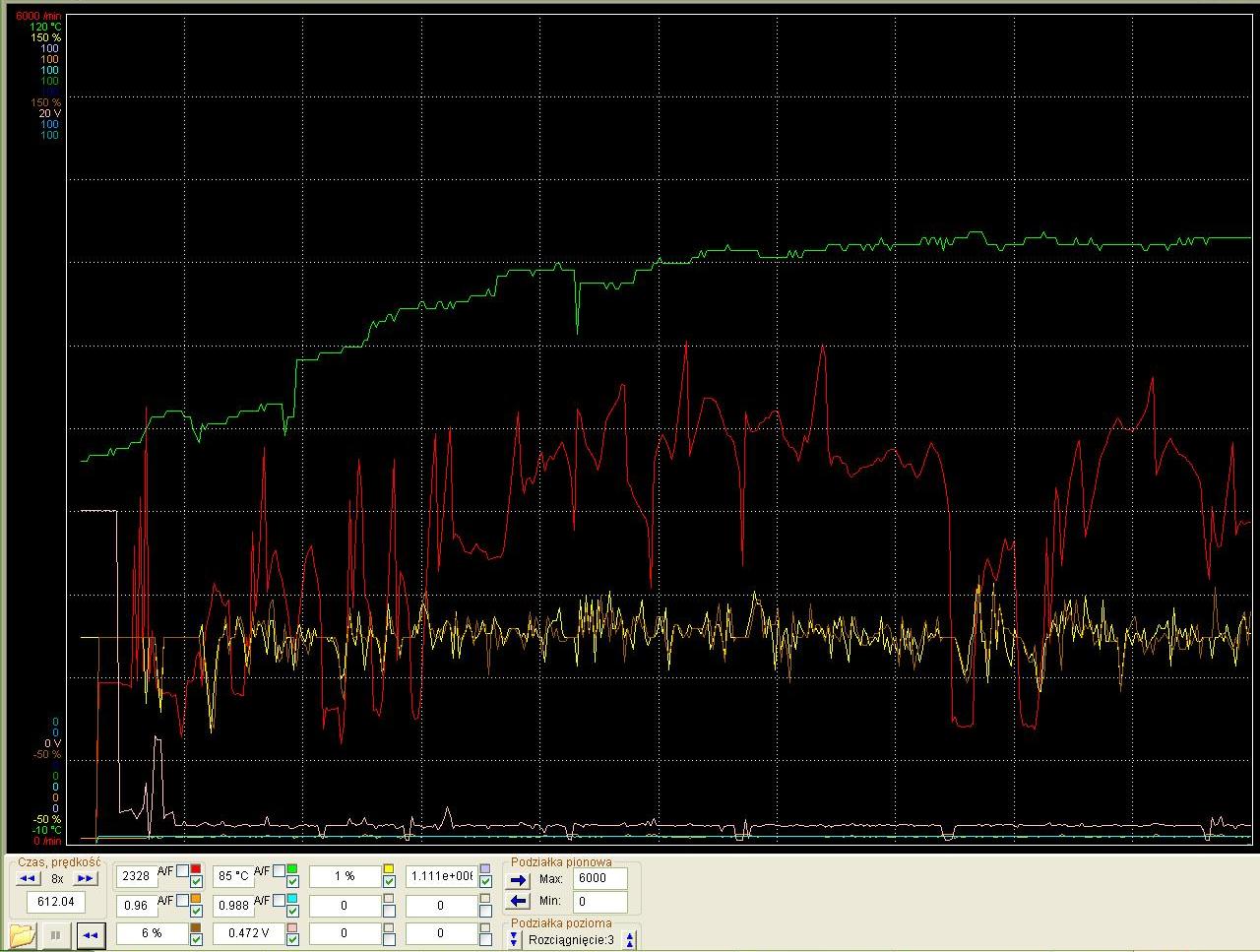
Task: Pick the brown color swatch beside 6 %
Action: (196, 928)
